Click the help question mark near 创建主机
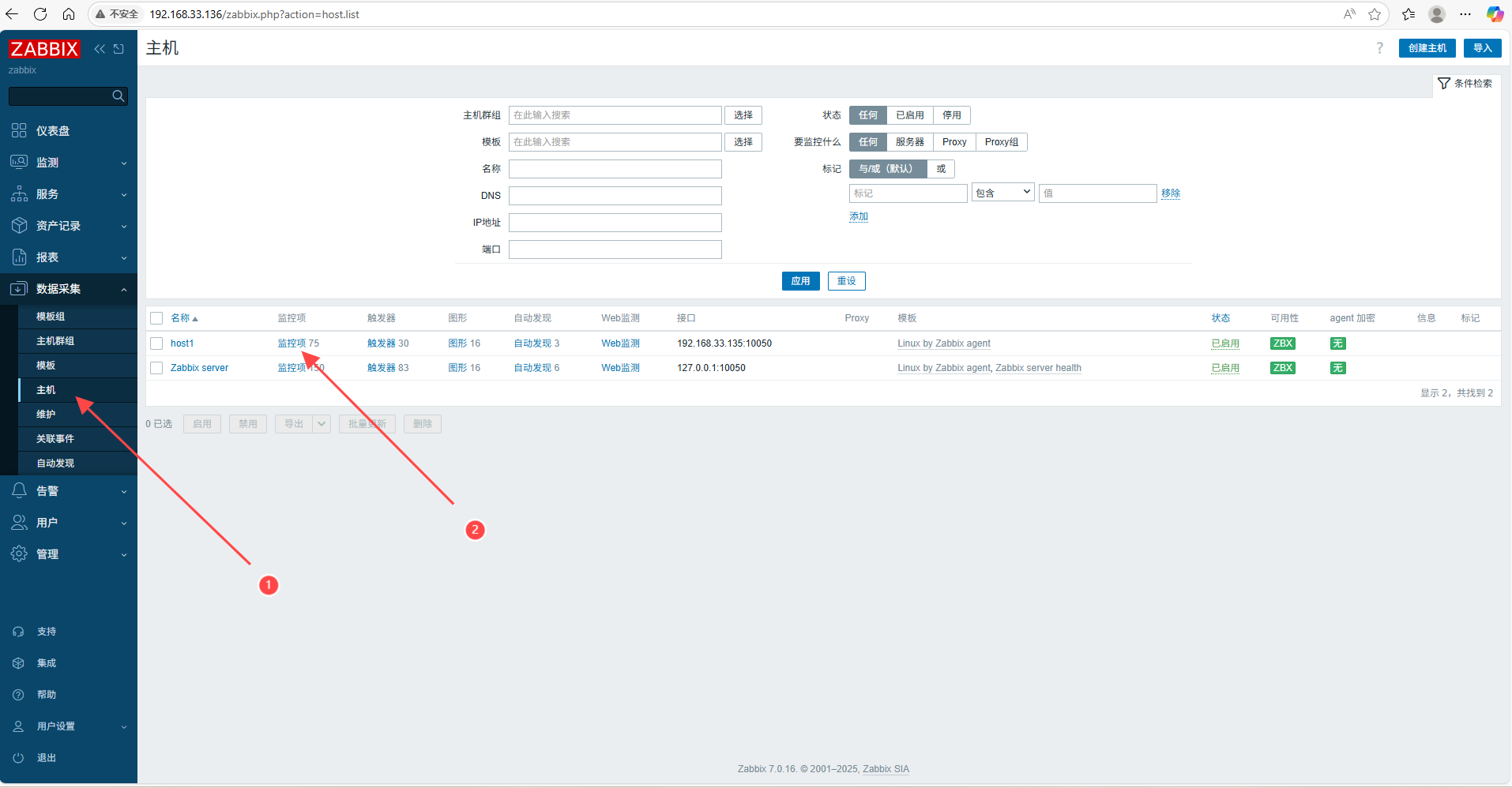This screenshot has width=1512, height=788. [x=1379, y=48]
